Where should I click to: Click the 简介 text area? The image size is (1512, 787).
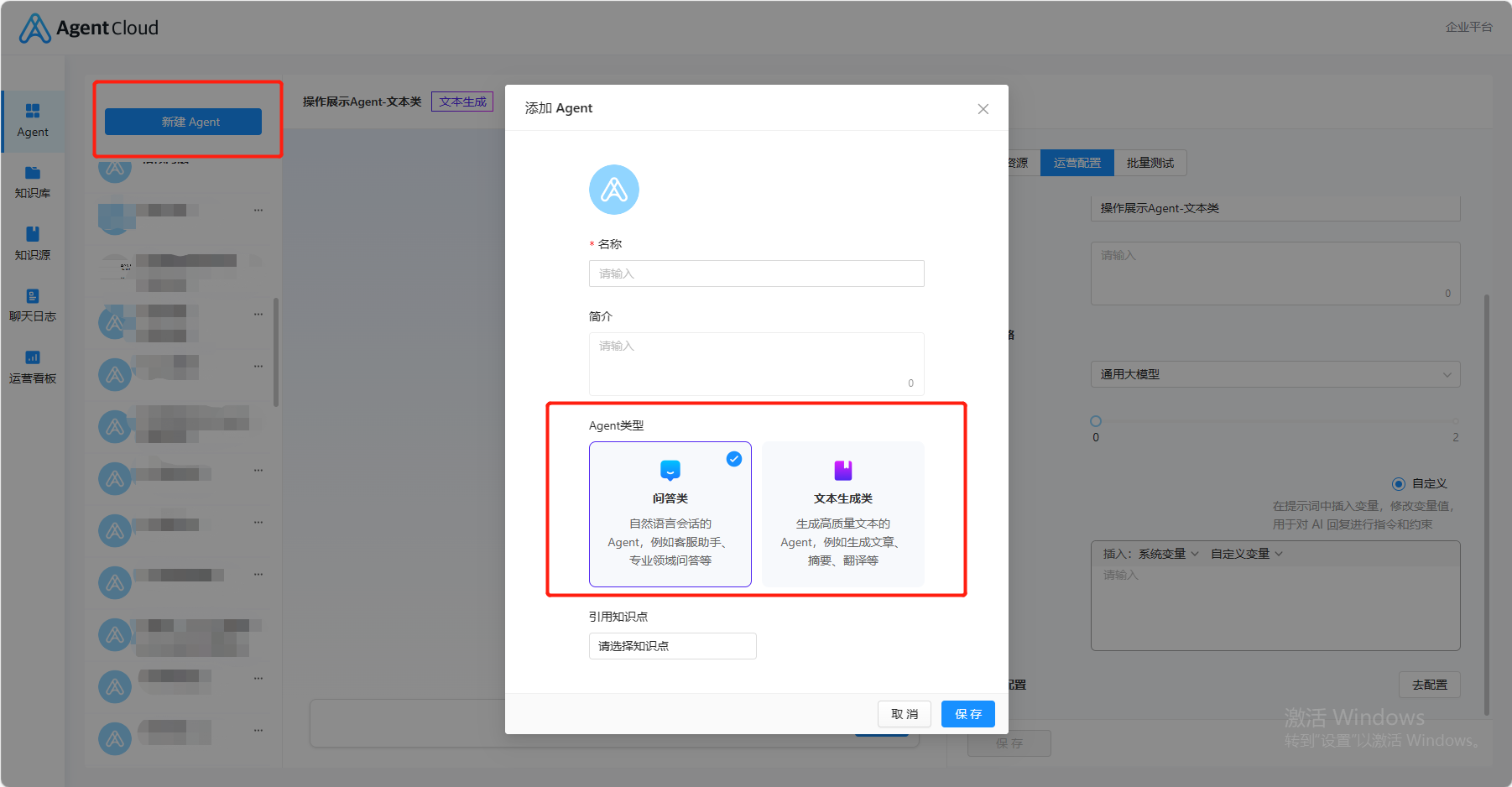click(757, 364)
